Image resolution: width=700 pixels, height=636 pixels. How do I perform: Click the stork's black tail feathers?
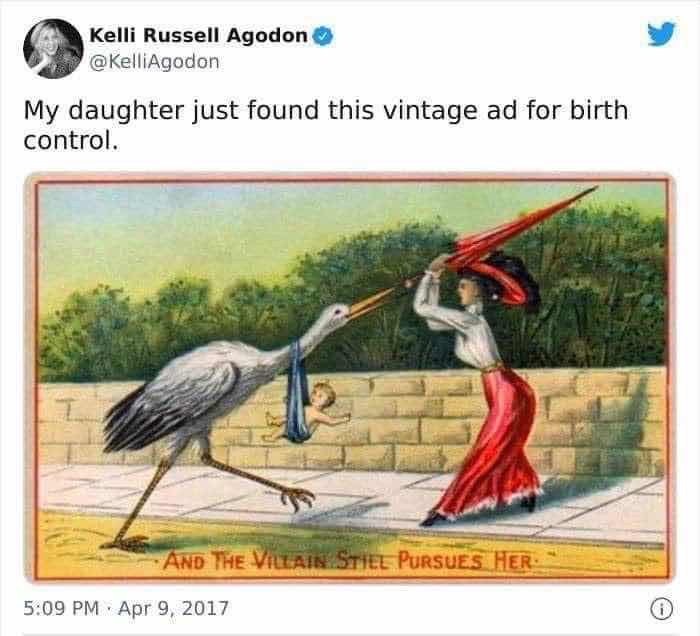[136, 420]
